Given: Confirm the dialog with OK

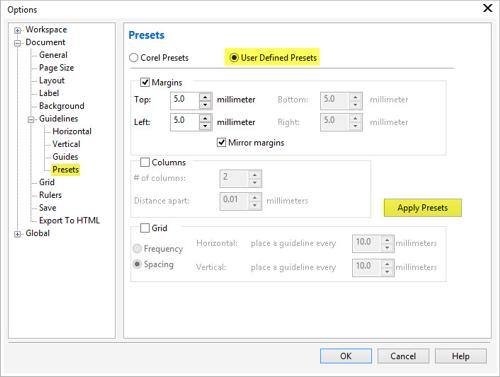Looking at the screenshot, I should click(x=346, y=356).
